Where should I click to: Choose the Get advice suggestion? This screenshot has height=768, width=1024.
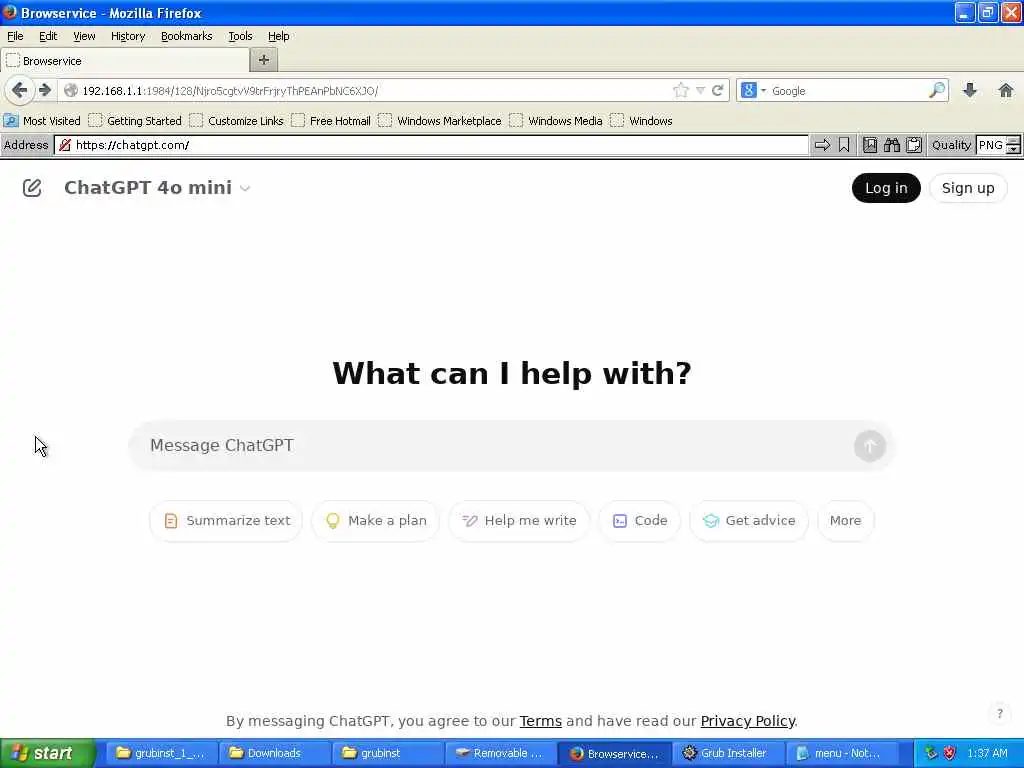[749, 520]
